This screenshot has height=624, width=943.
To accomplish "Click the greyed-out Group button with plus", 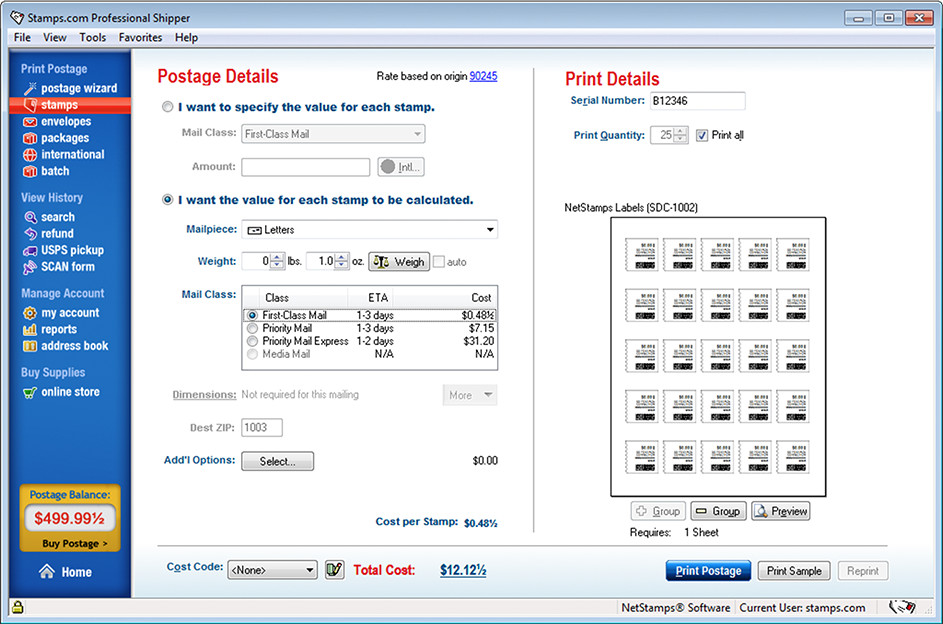I will pos(658,511).
